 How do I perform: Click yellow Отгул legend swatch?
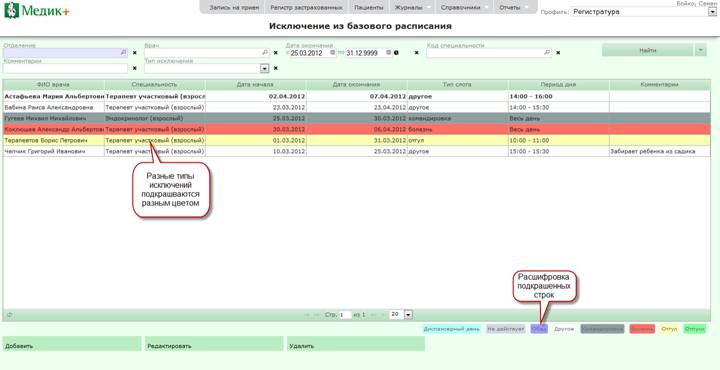pyautogui.click(x=669, y=329)
